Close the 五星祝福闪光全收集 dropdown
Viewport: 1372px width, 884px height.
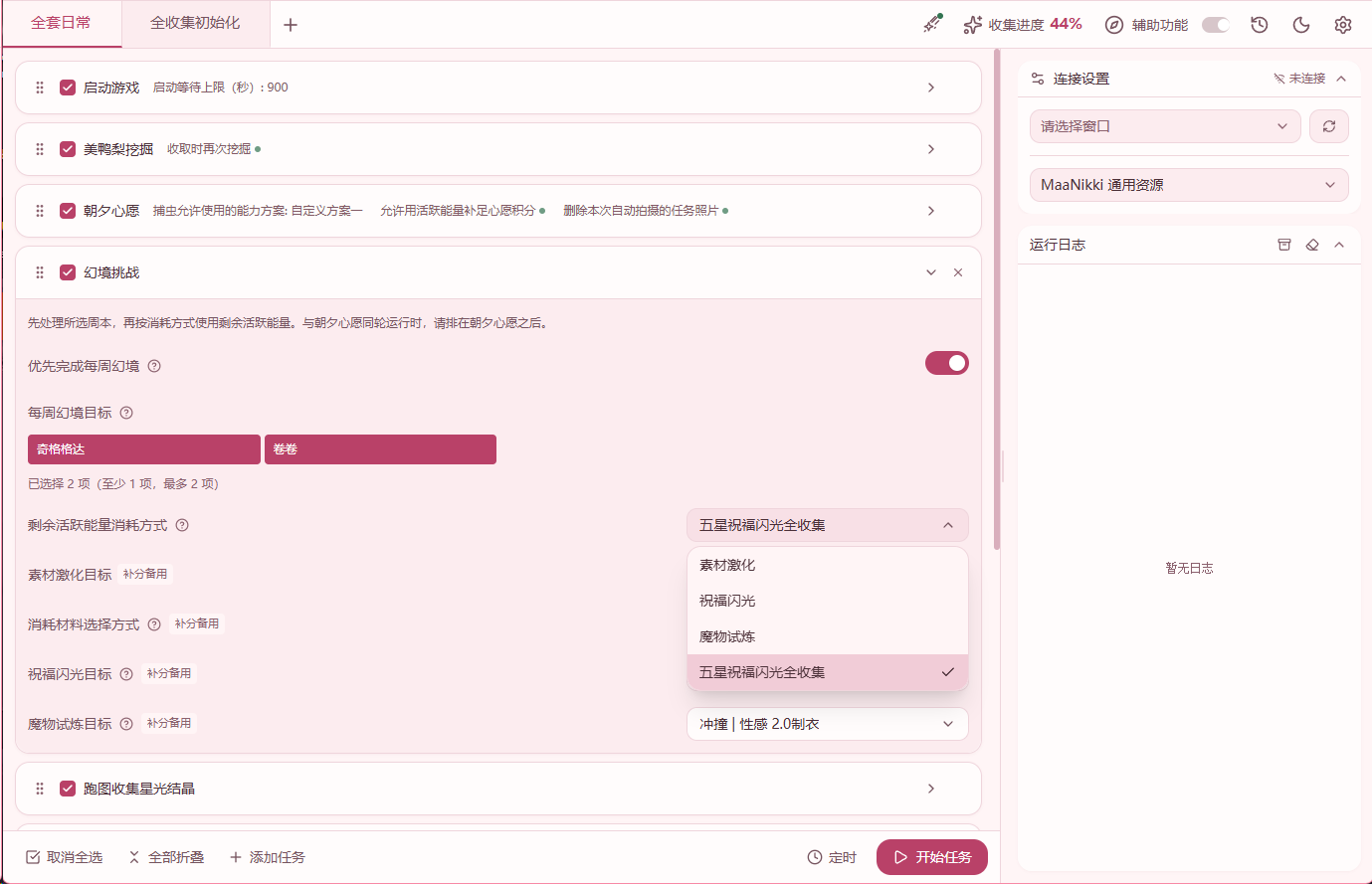(828, 525)
